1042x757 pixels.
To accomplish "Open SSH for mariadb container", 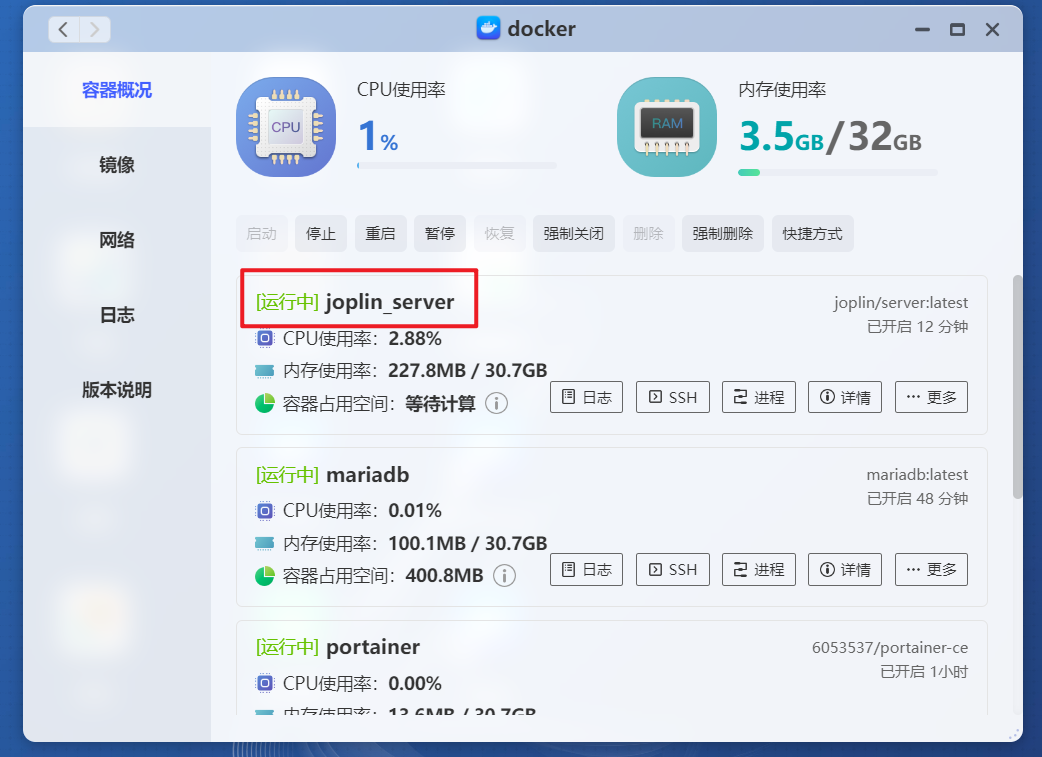I will (x=673, y=569).
